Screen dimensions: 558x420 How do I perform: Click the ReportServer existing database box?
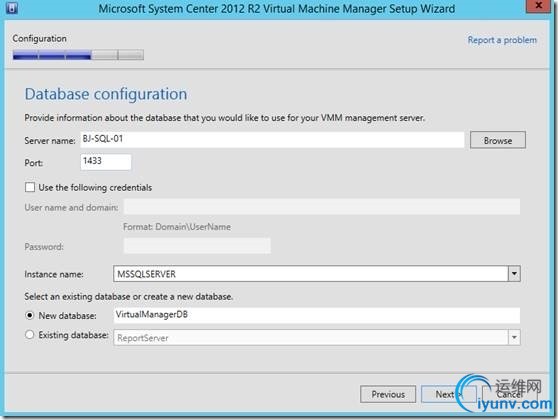(x=317, y=337)
